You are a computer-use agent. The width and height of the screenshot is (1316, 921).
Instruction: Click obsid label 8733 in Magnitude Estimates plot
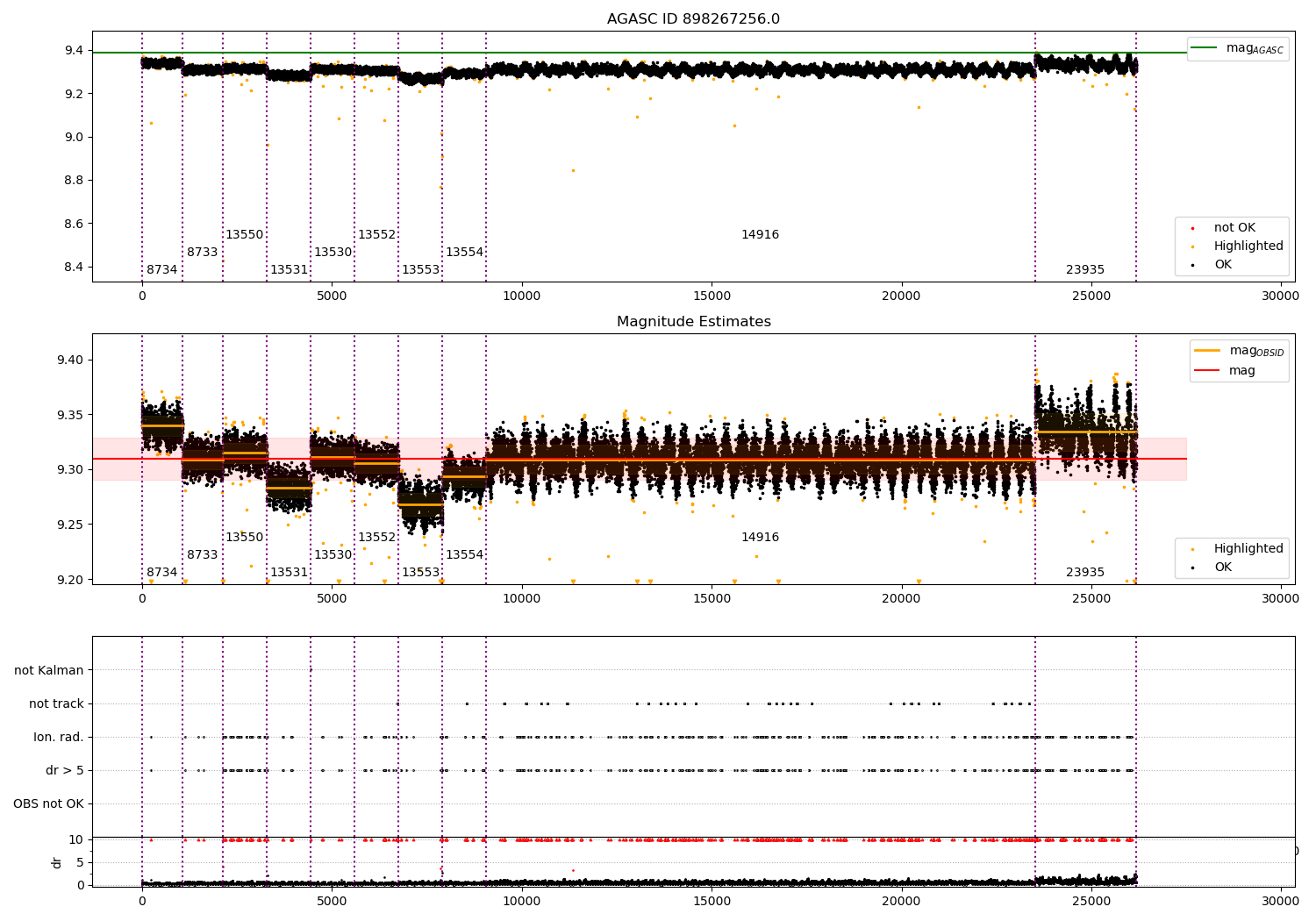click(202, 555)
